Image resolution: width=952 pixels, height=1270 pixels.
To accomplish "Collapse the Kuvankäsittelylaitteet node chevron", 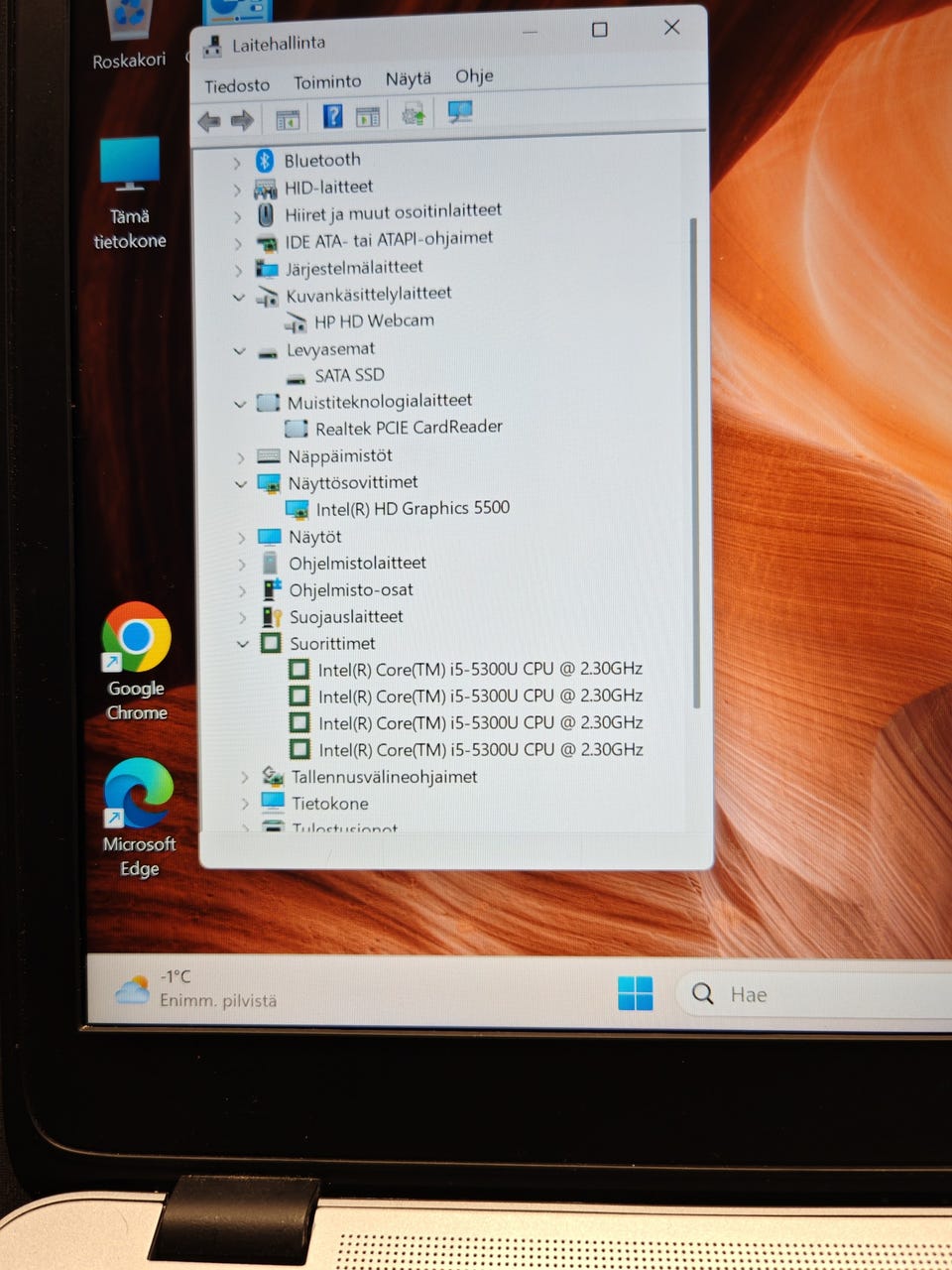I will coord(238,297).
